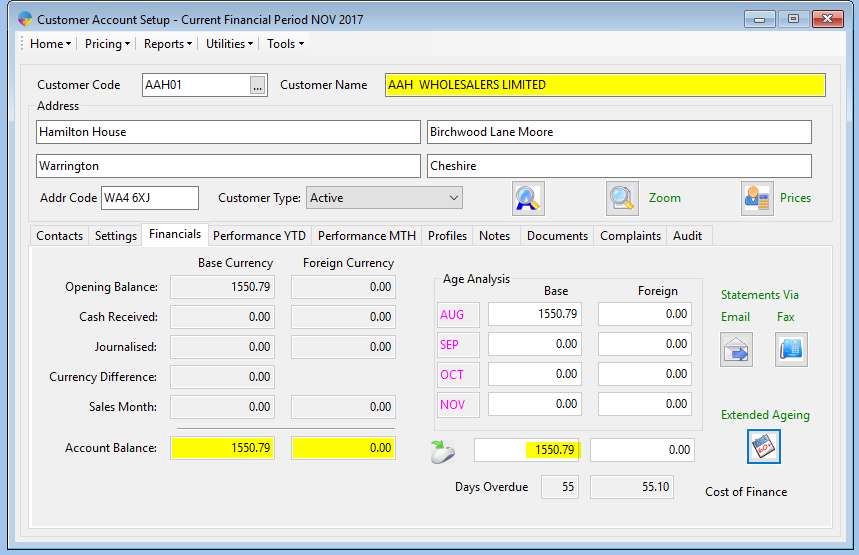859x555 pixels.
Task: Click the Cost of Finance value 55.10
Action: [632, 487]
